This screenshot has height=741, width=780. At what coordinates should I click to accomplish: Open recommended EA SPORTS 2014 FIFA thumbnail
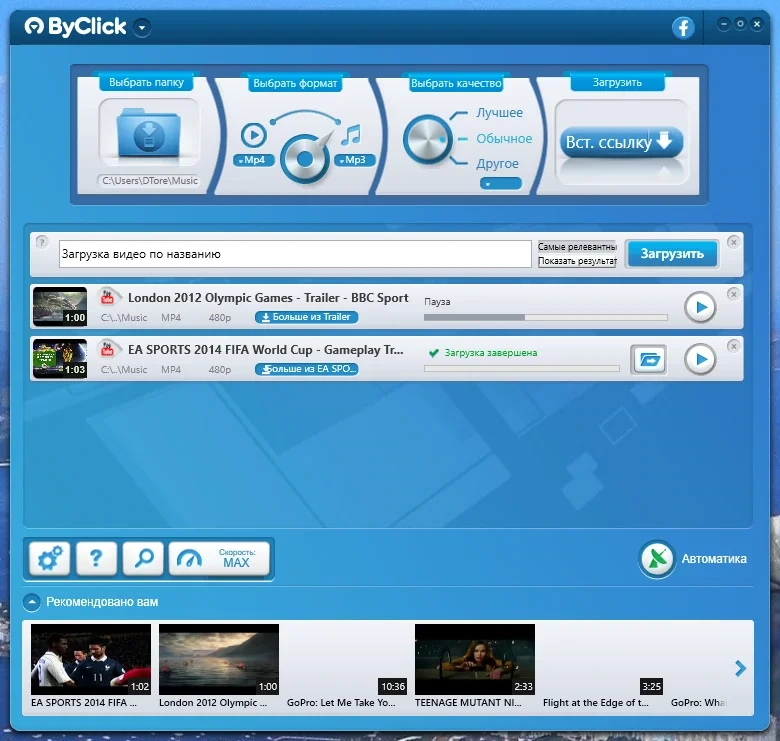[x=91, y=659]
